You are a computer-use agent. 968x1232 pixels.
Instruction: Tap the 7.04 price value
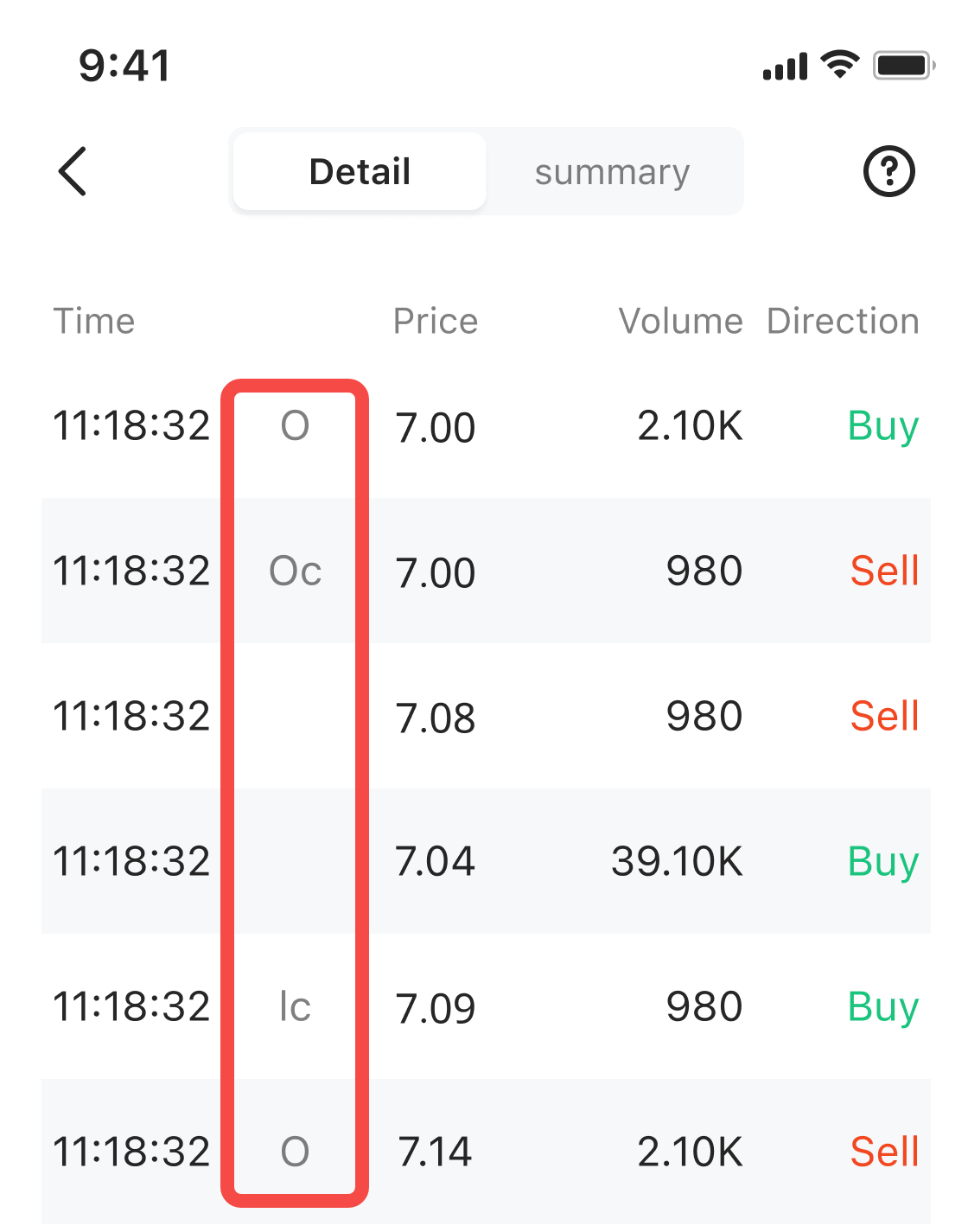point(435,862)
